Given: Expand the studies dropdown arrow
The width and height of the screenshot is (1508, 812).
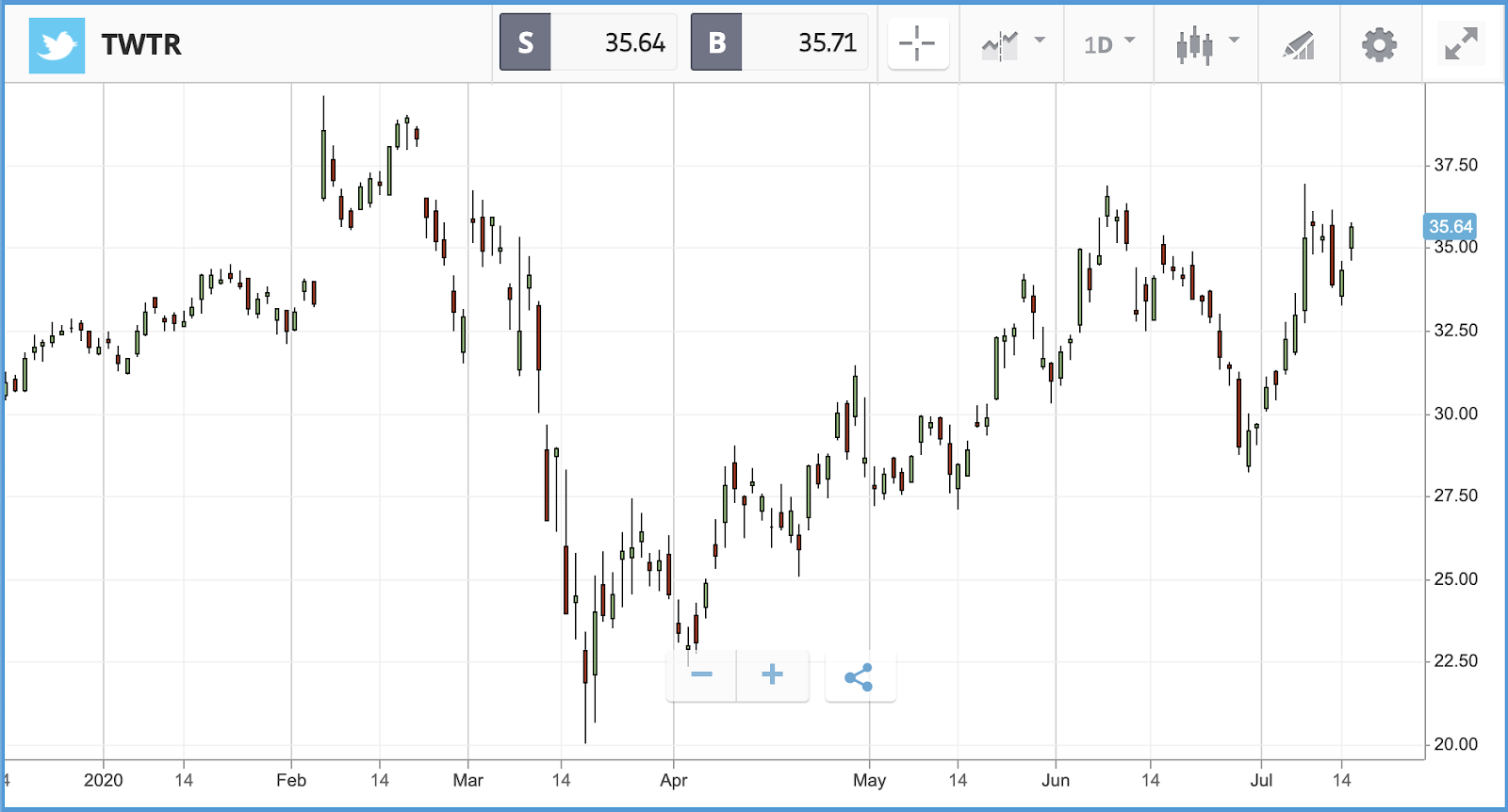Looking at the screenshot, I should 1040,41.
